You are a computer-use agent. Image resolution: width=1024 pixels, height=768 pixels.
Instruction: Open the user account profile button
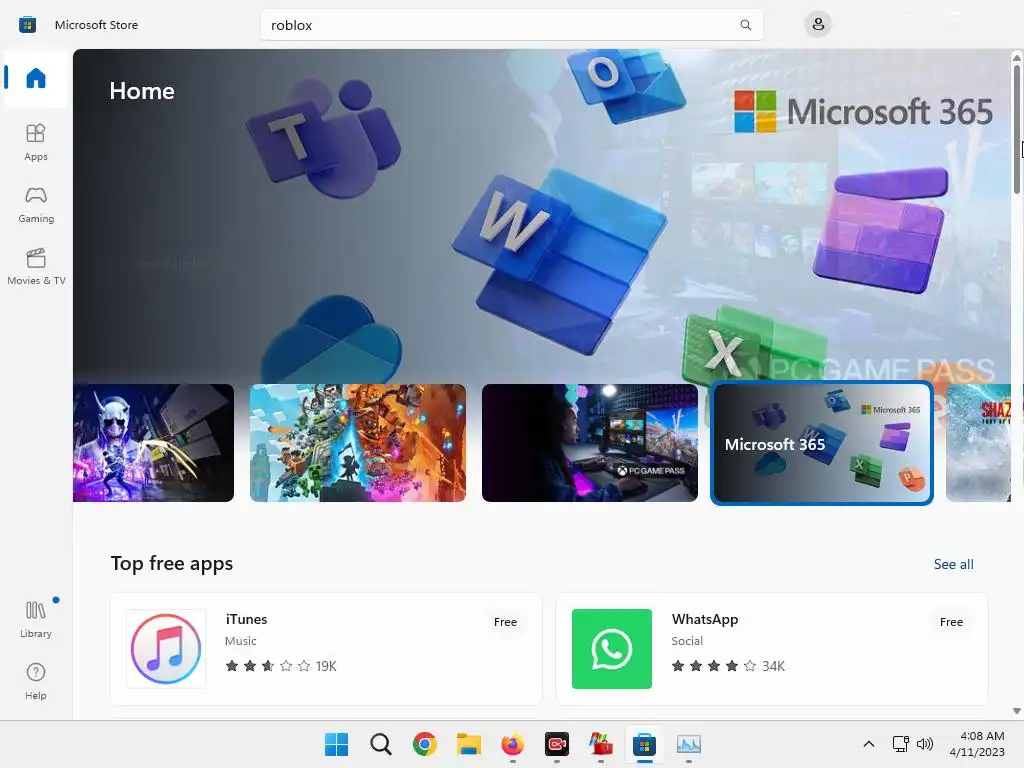[818, 25]
